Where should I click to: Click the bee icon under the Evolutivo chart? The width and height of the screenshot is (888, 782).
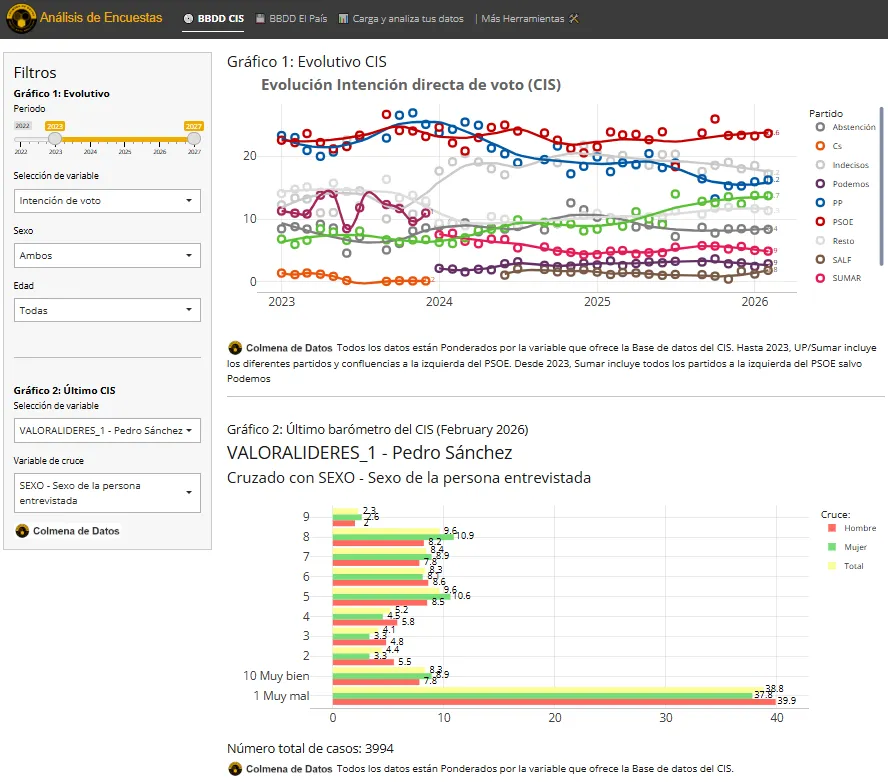point(235,348)
